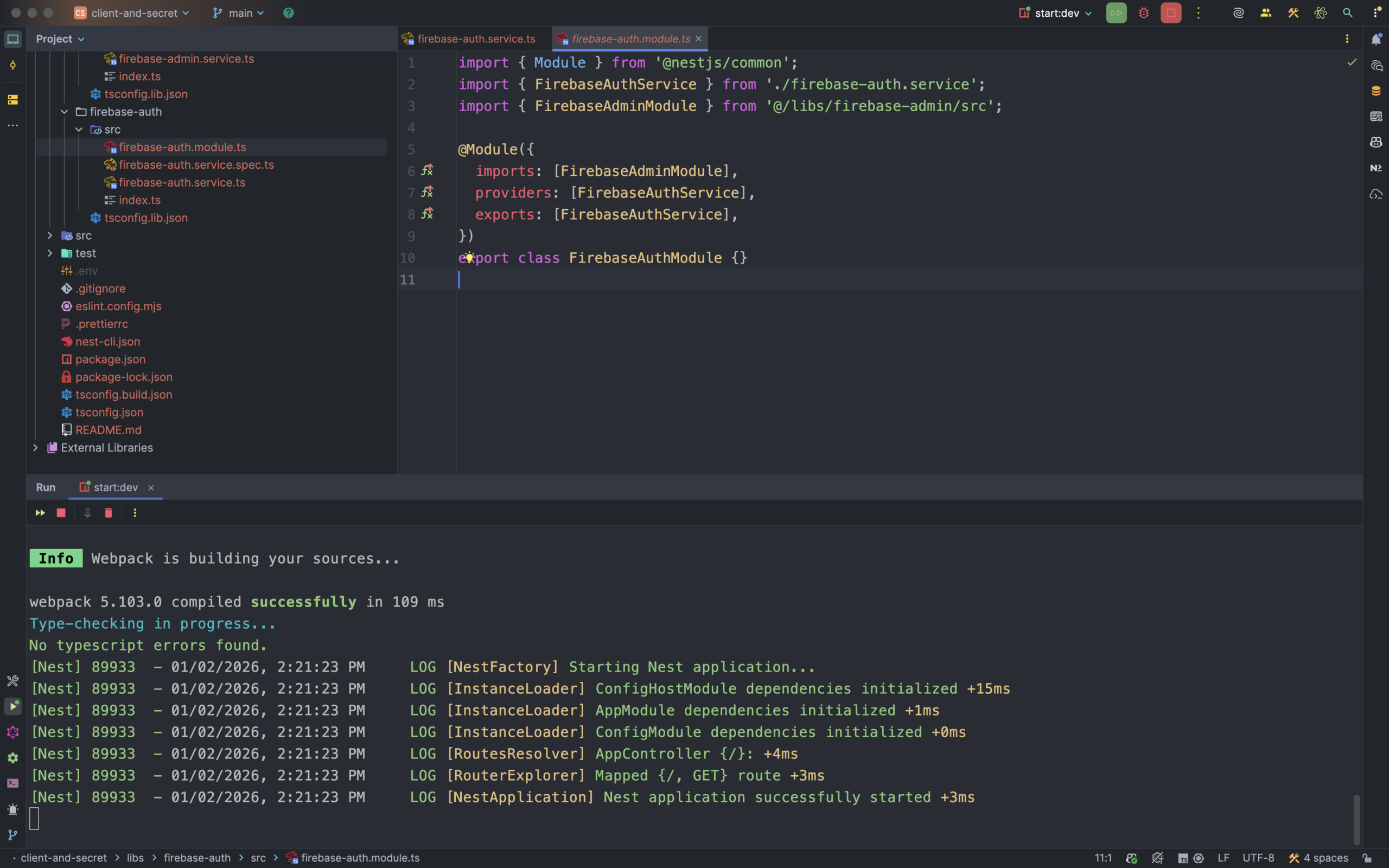
Task: Open Database tool window icon
Action: tap(1376, 91)
